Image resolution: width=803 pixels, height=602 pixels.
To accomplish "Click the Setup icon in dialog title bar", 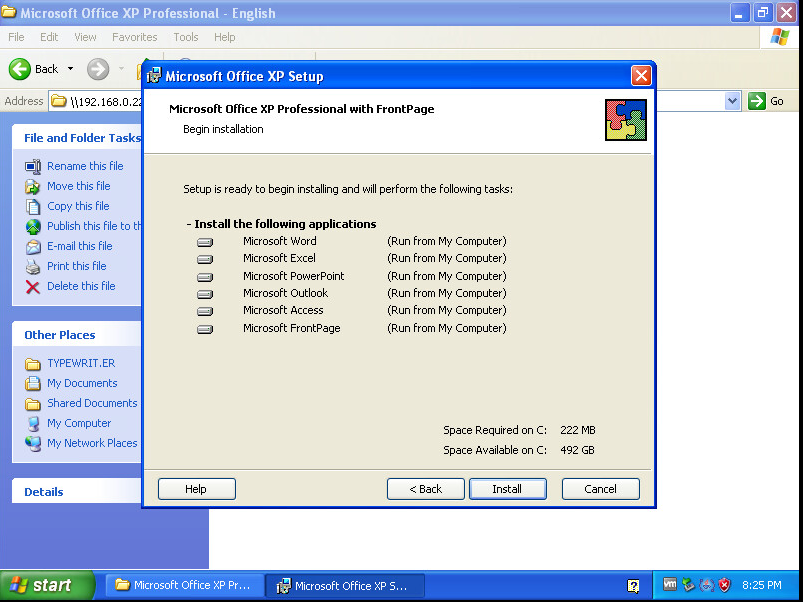I will (154, 76).
